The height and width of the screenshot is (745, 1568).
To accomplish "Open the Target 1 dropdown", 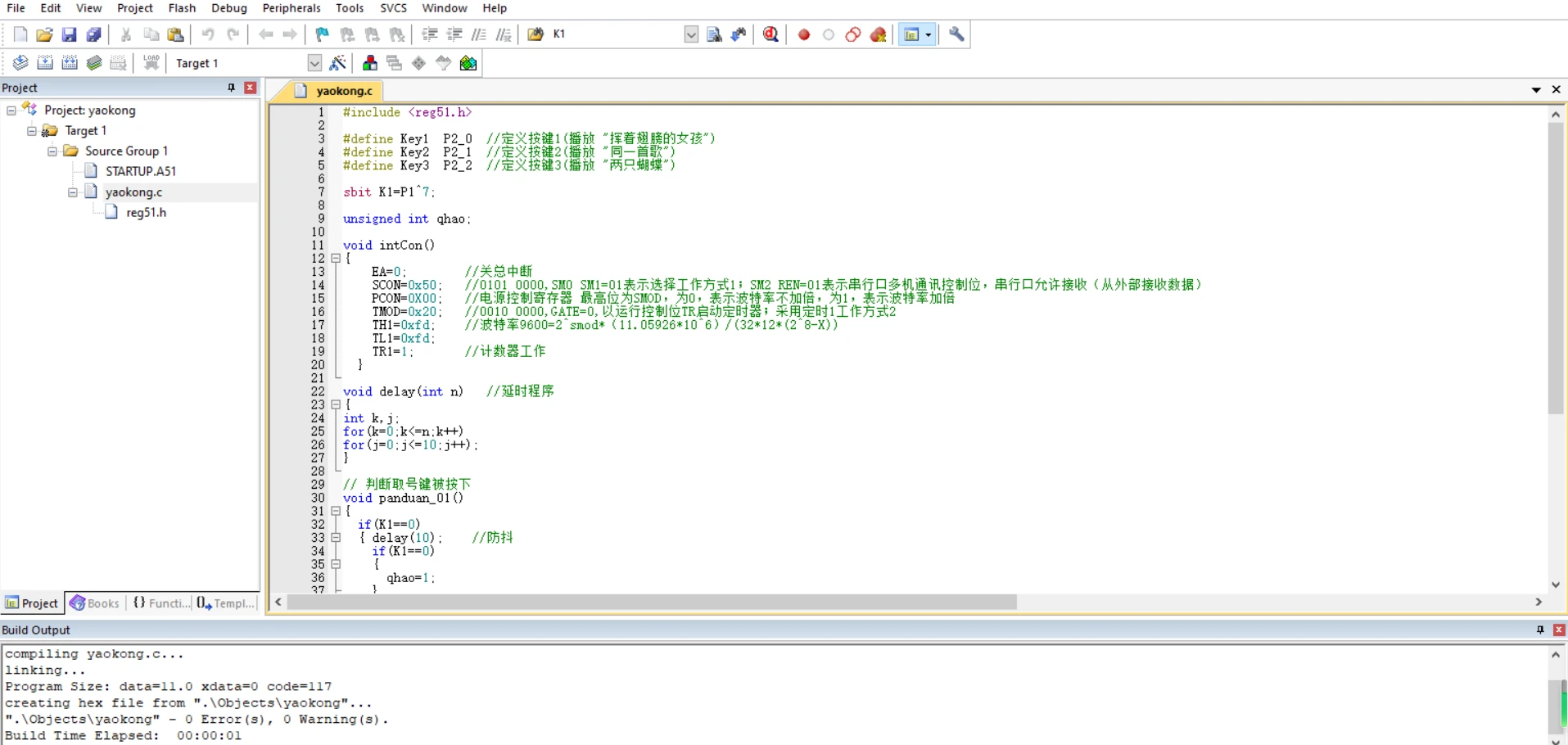I will (x=314, y=63).
